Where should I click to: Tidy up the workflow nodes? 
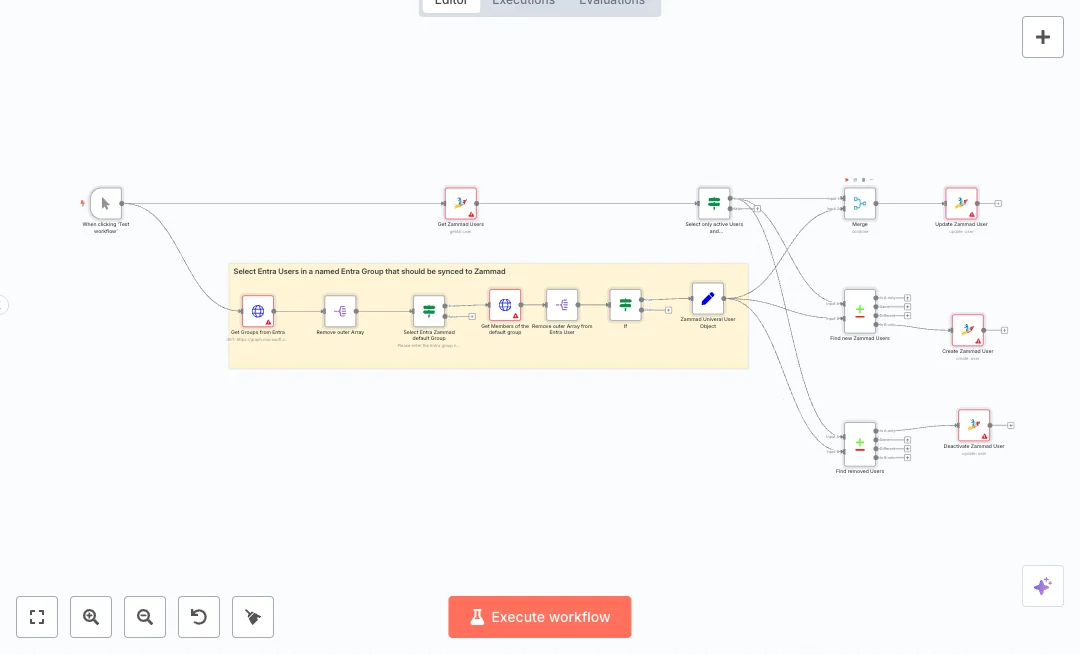[x=253, y=617]
